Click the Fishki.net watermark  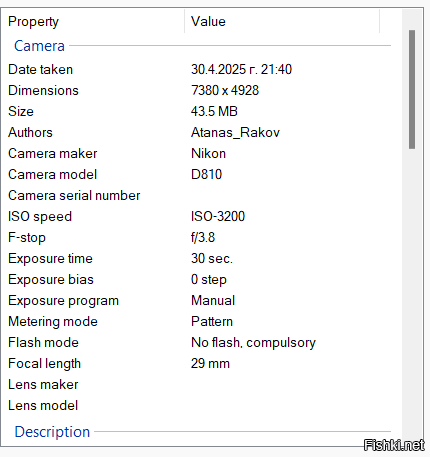coord(394,445)
